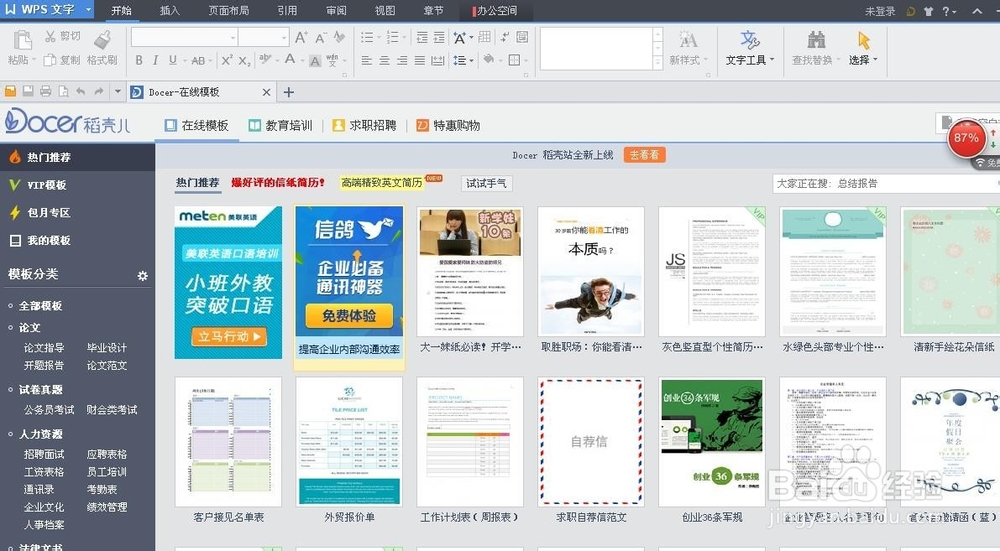Select the Format Painter (格式刷) brush
Screen dimensions: 1000x551
tap(102, 40)
